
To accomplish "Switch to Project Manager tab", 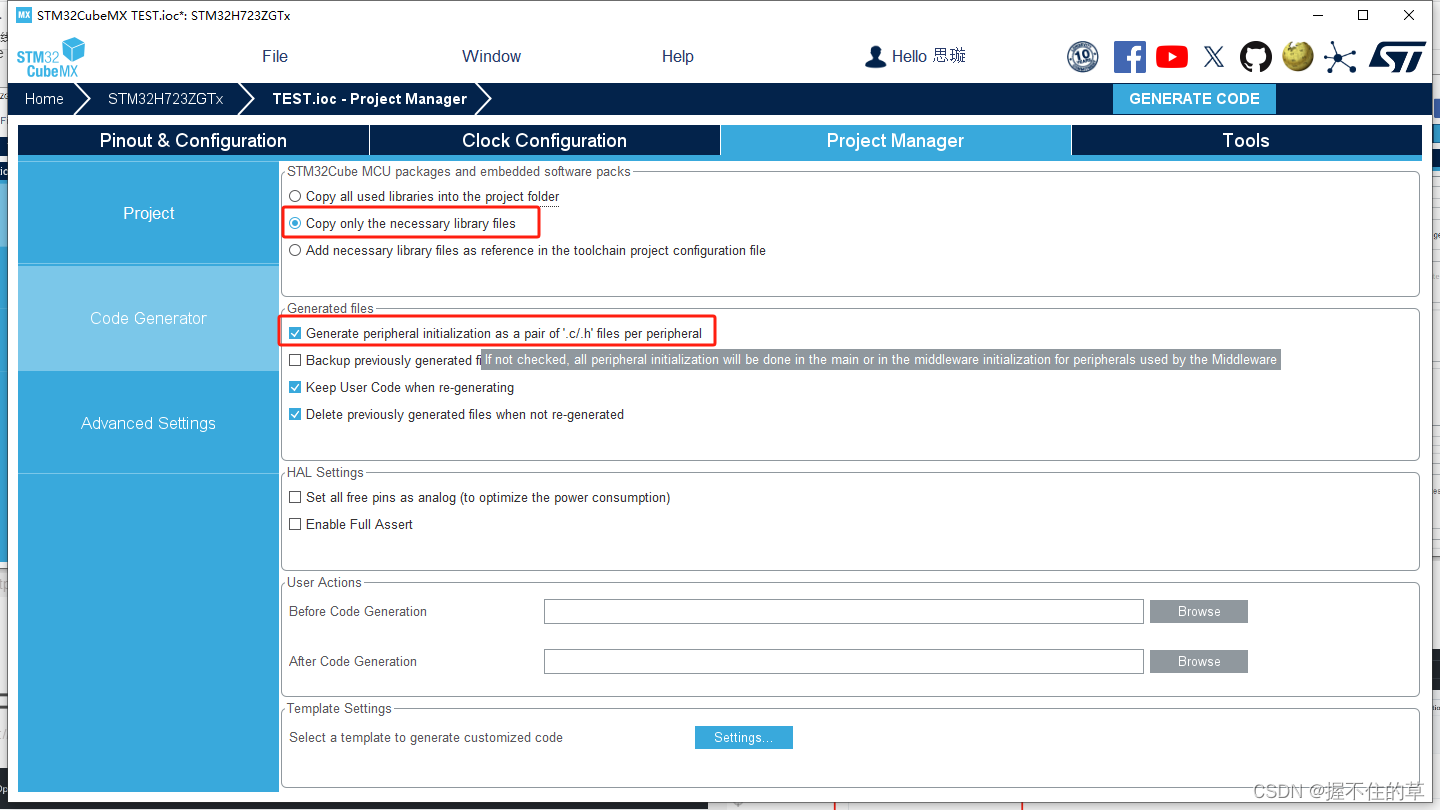I will tap(895, 140).
